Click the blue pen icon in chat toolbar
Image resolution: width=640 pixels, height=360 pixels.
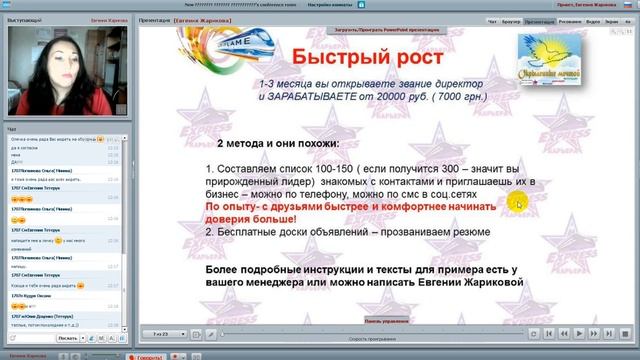pos(92,338)
